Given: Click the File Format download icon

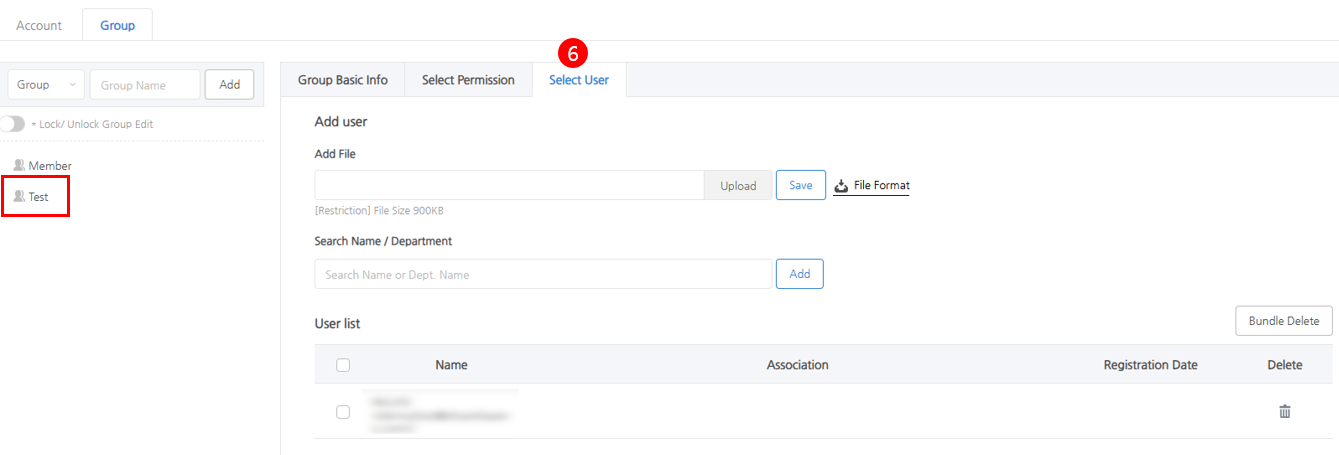Looking at the screenshot, I should [841, 186].
